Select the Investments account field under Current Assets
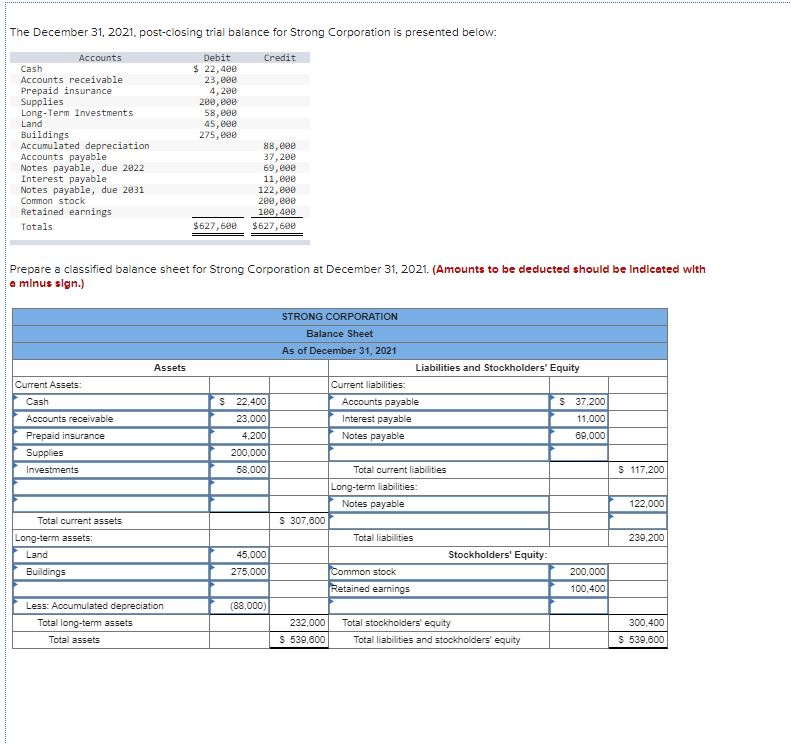791x744 pixels. click(x=111, y=470)
